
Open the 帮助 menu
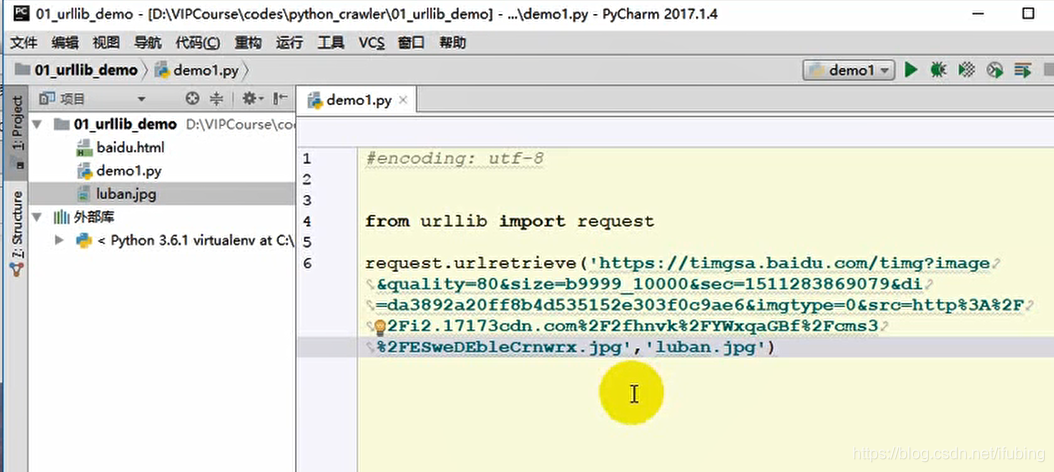pos(452,43)
